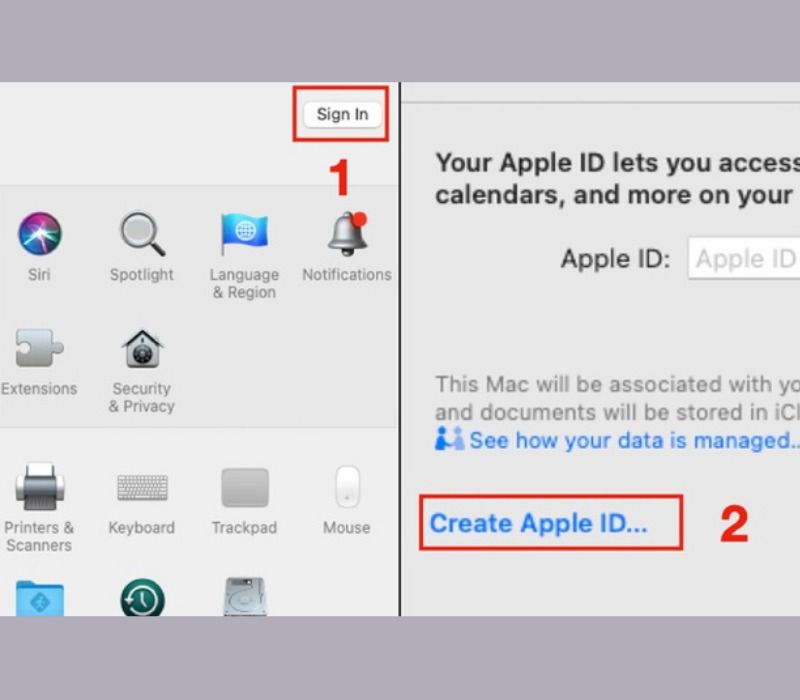Open See how your data is managed link
Image resolution: width=800 pixels, height=700 pixels.
point(634,440)
